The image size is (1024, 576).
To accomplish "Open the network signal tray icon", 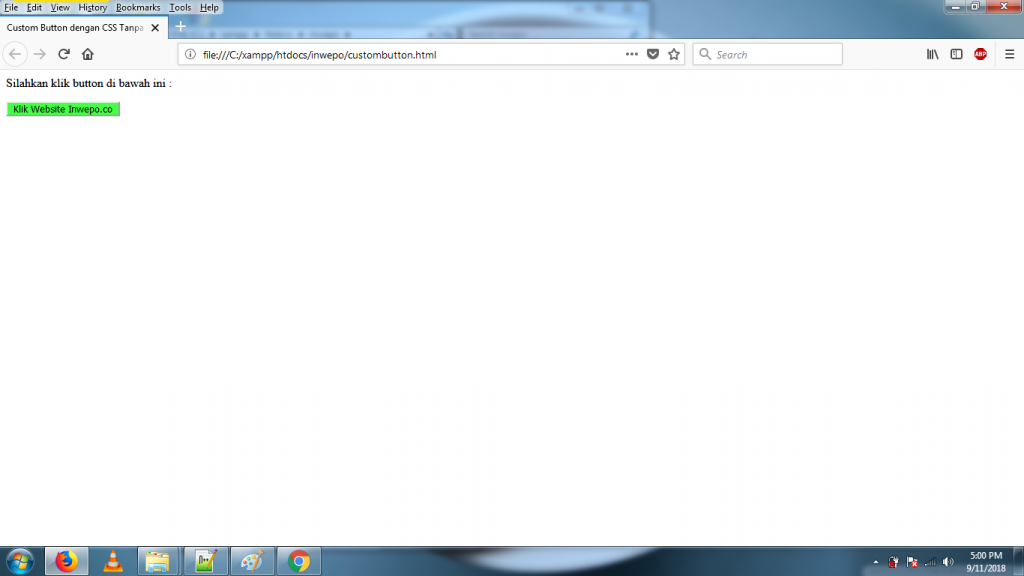I will tap(931, 562).
